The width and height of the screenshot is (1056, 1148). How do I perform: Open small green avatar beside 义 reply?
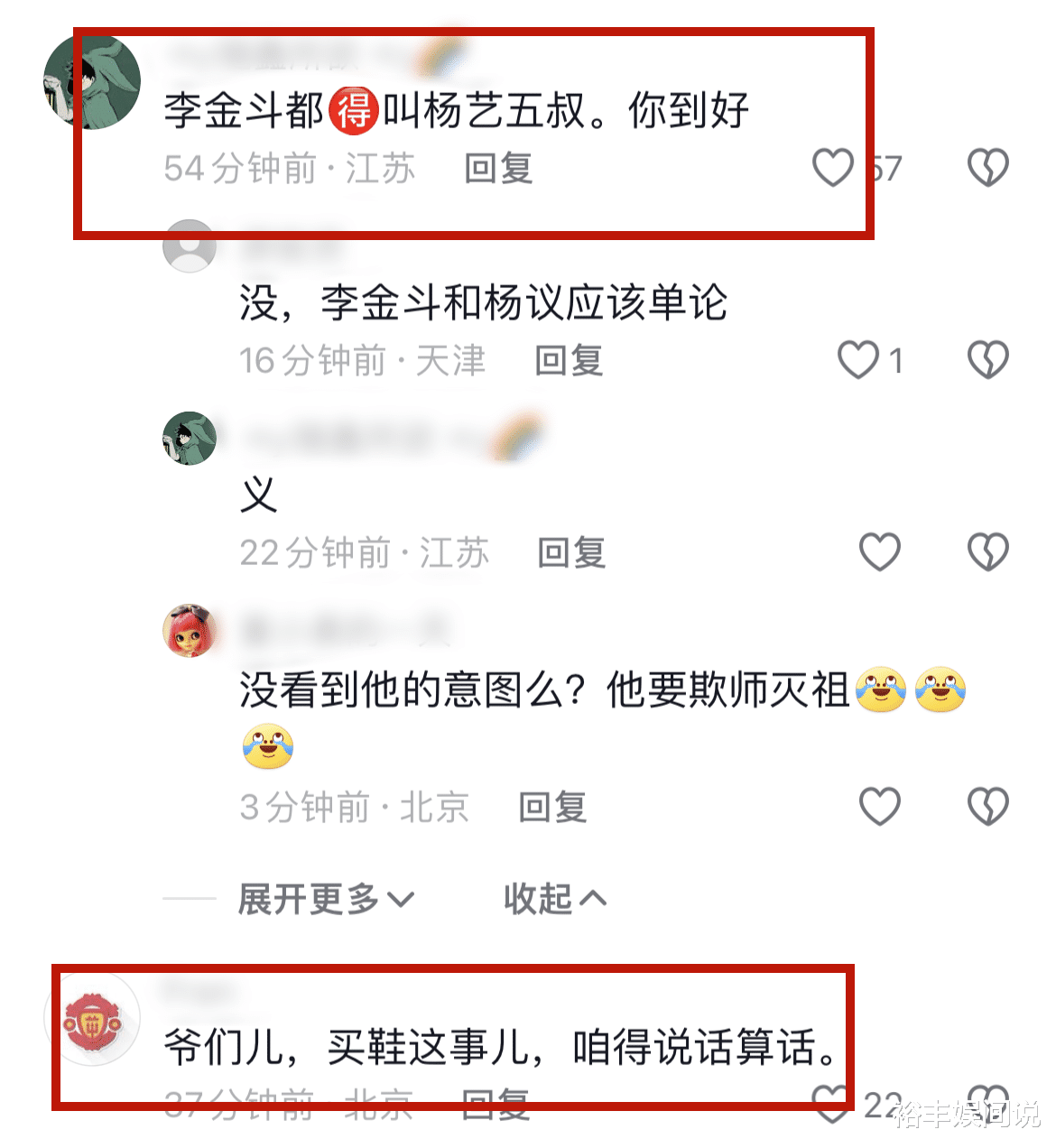pos(190,439)
